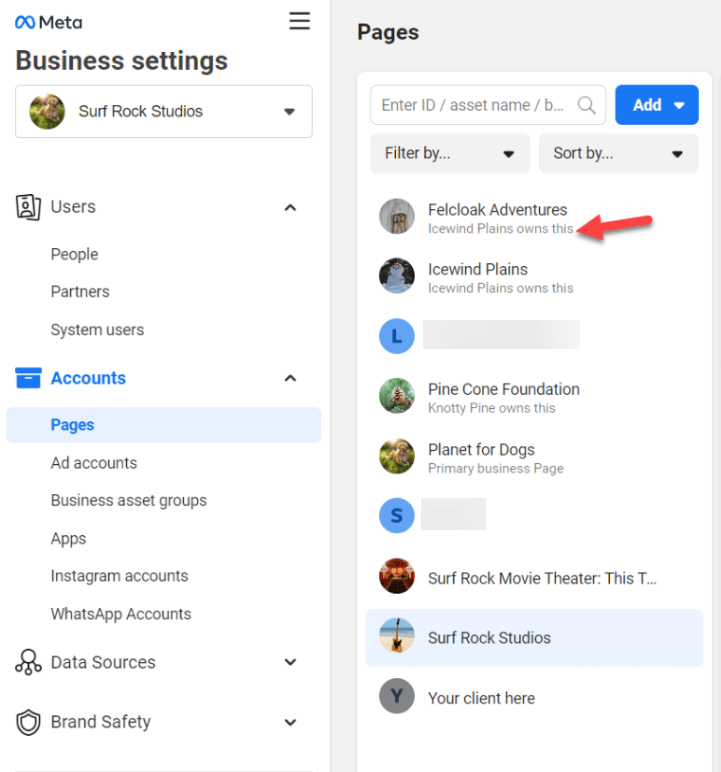Click the Surf Rock Studios guitar avatar
Screen dimensions: 721x772
(396, 636)
